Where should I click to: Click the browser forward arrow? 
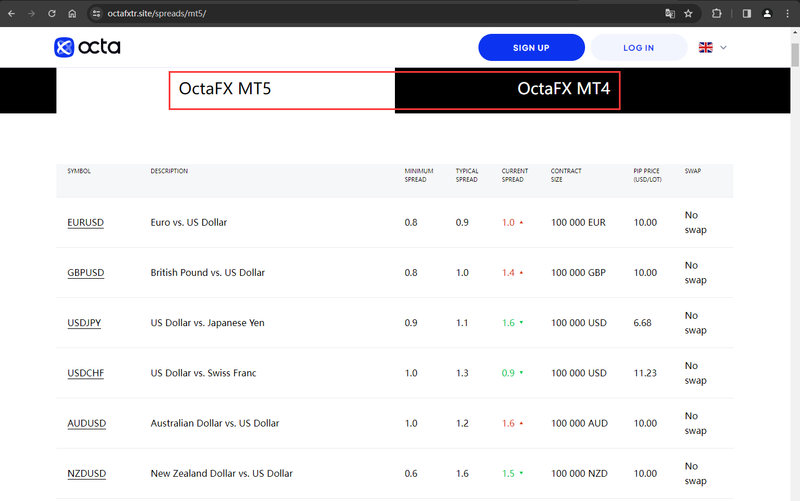click(32, 14)
